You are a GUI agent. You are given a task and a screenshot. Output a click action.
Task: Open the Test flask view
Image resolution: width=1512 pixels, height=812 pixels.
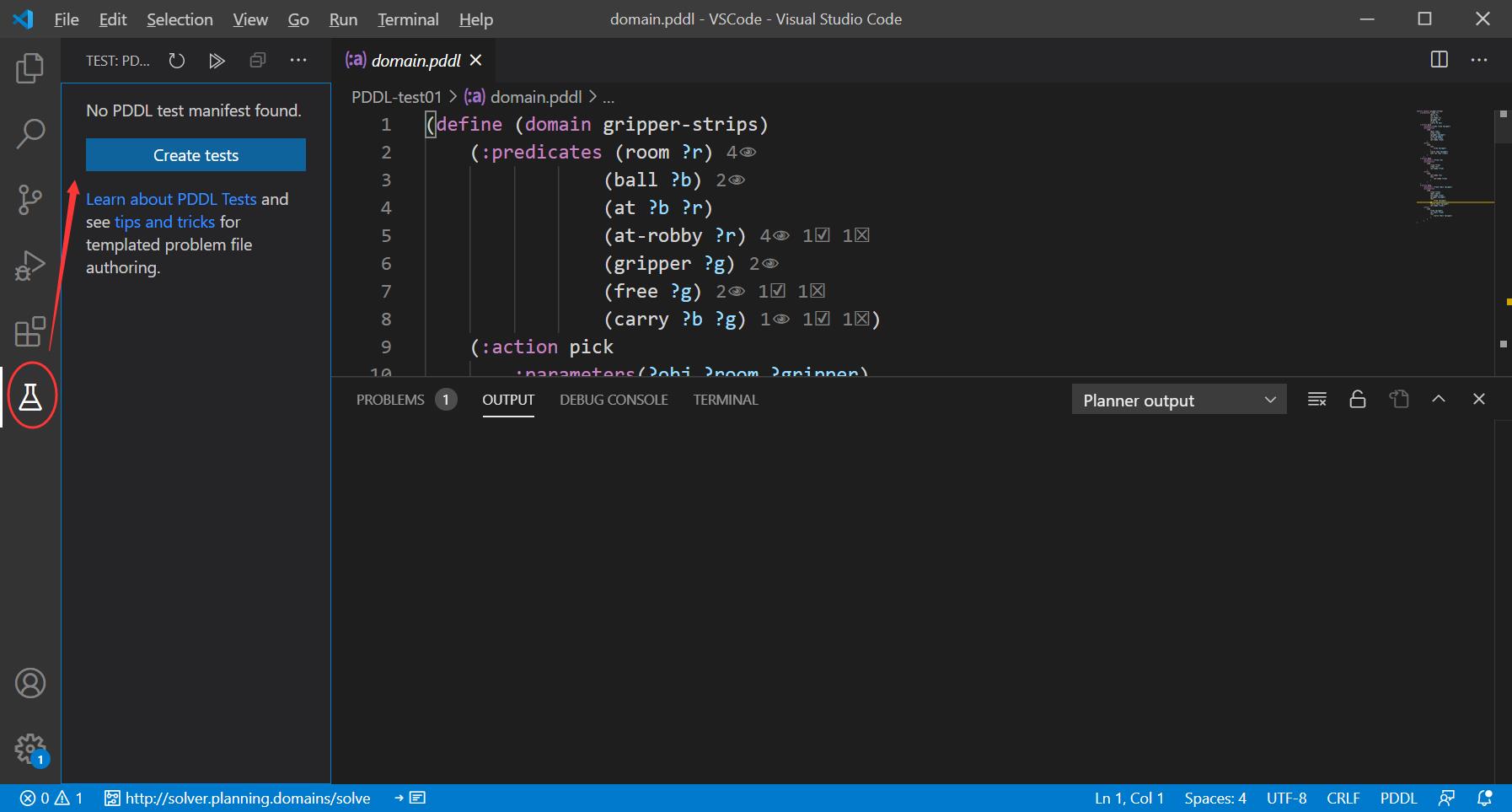tap(30, 396)
